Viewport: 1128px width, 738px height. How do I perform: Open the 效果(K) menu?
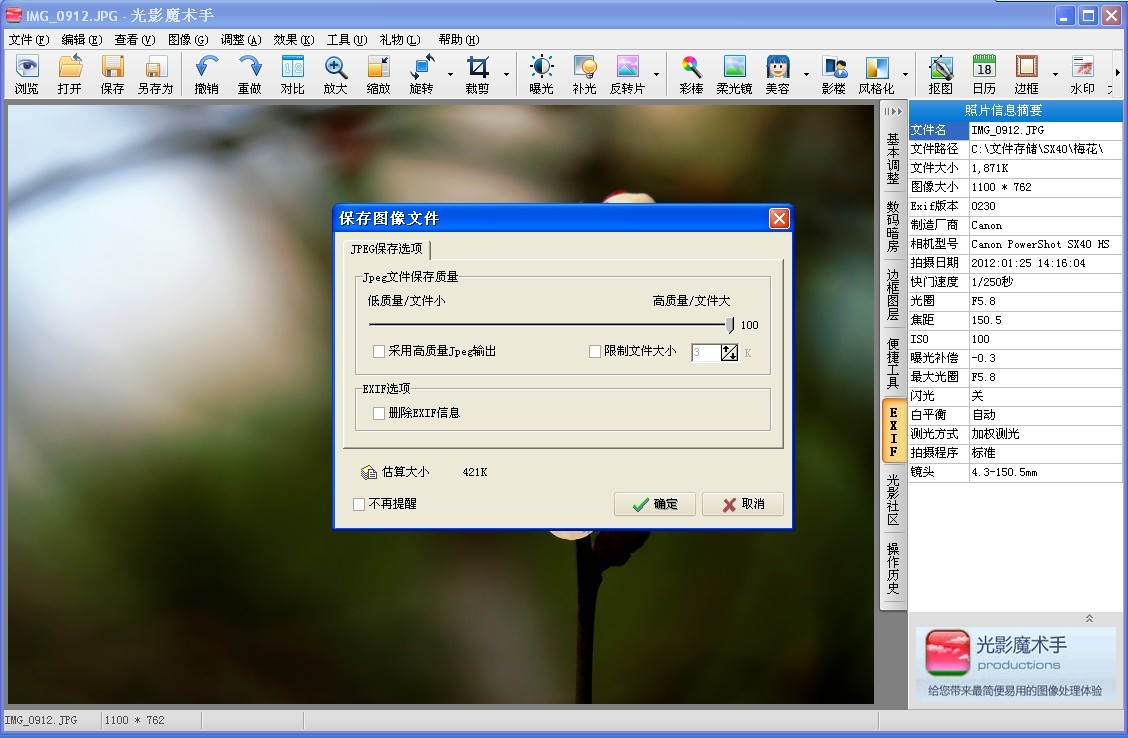(x=293, y=40)
